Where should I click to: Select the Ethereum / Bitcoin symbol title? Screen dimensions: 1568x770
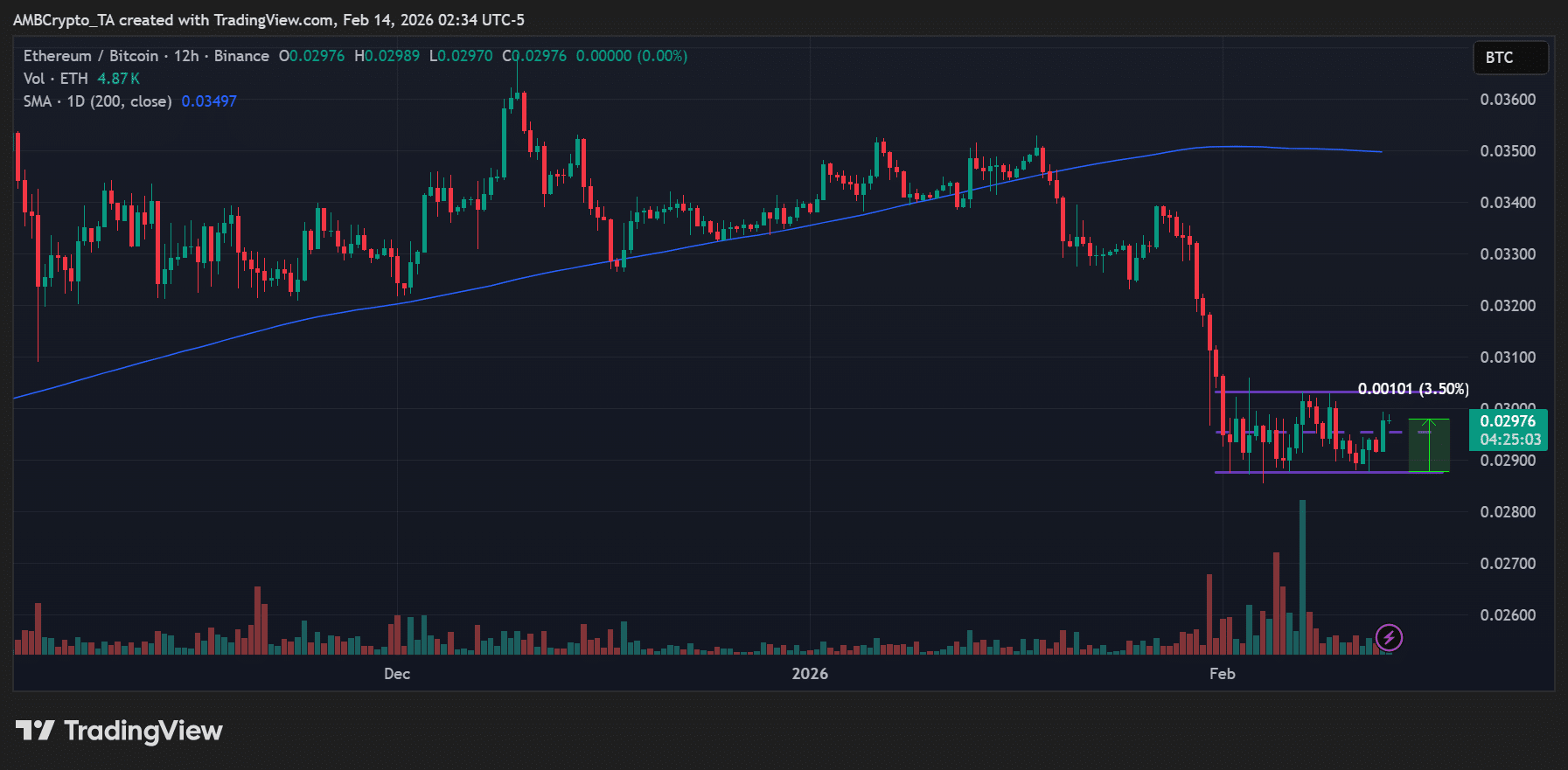pos(146,56)
